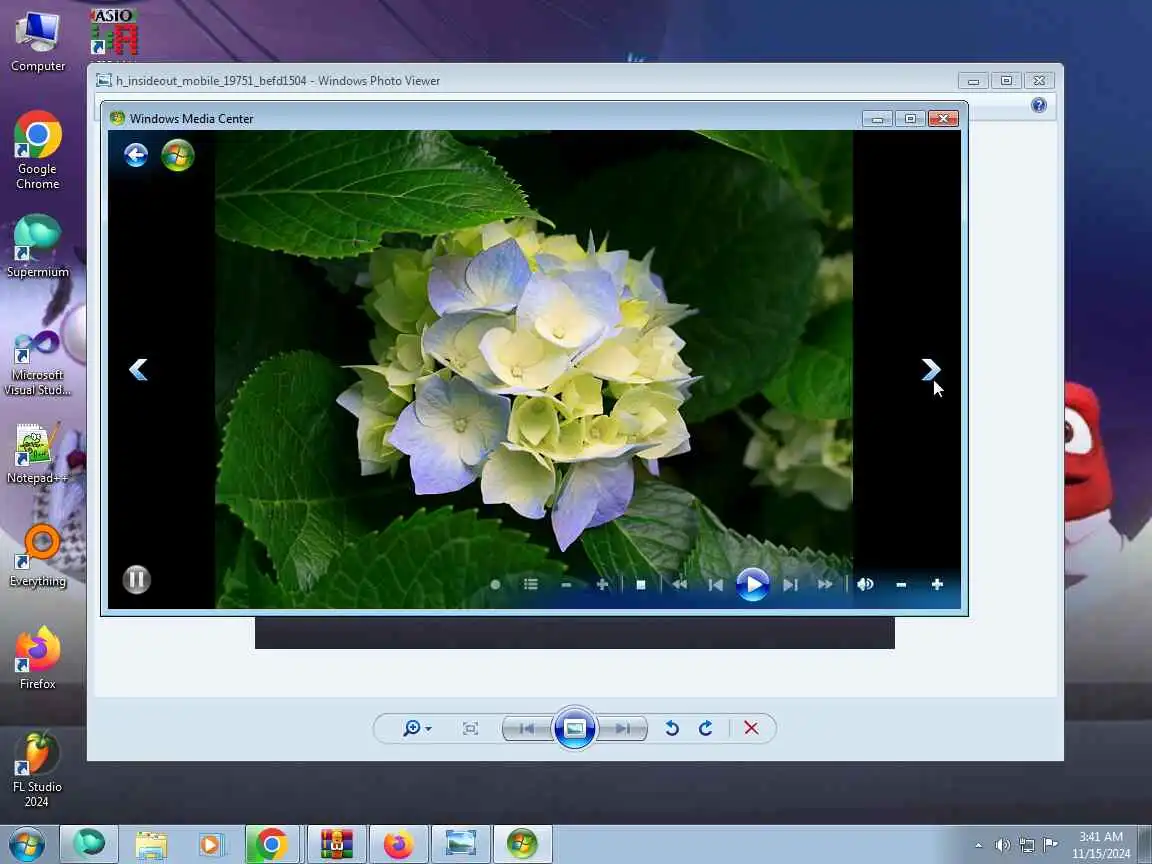Click WinRAR in the taskbar
Screen dimensions: 1152x864
pos(336,844)
